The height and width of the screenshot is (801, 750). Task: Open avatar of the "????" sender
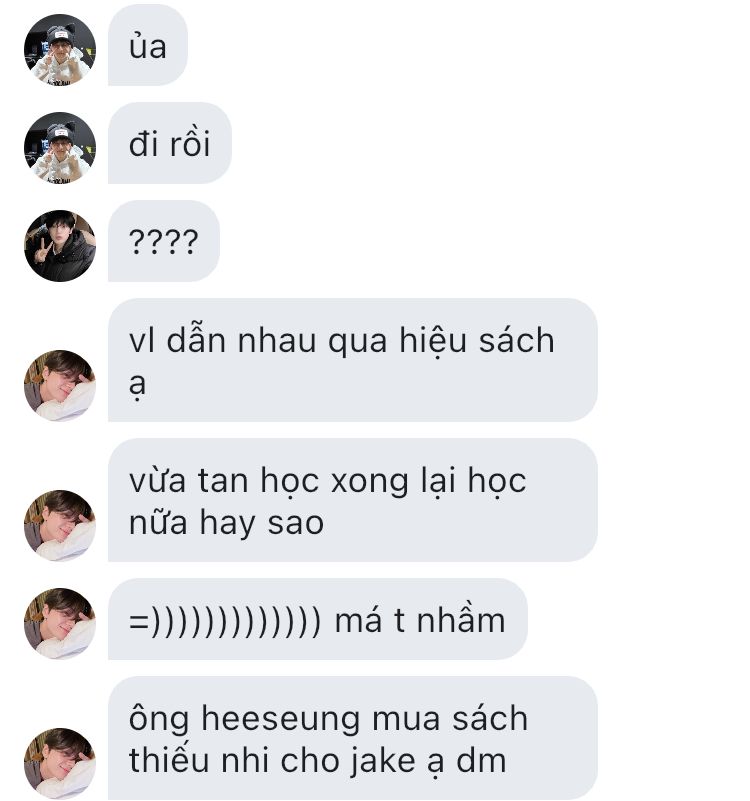60,246
